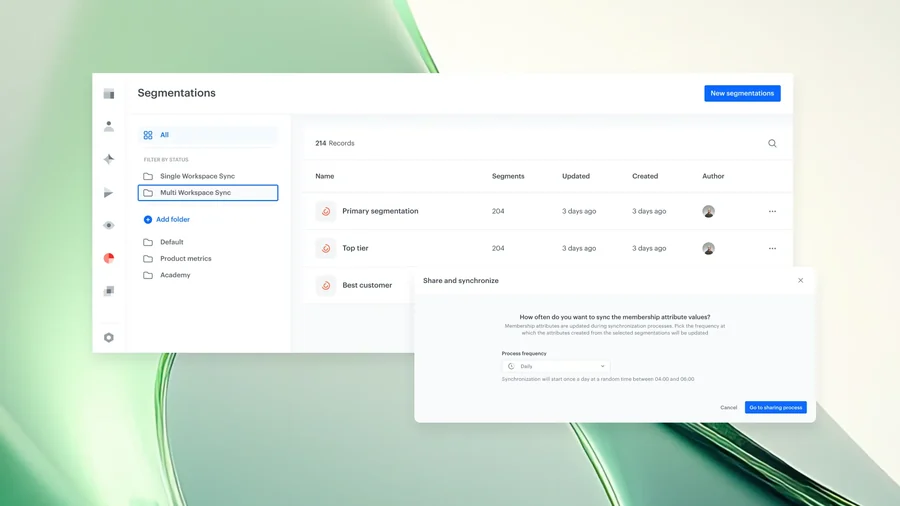The height and width of the screenshot is (506, 900).
Task: Click the Segmentations page title
Action: click(x=176, y=93)
